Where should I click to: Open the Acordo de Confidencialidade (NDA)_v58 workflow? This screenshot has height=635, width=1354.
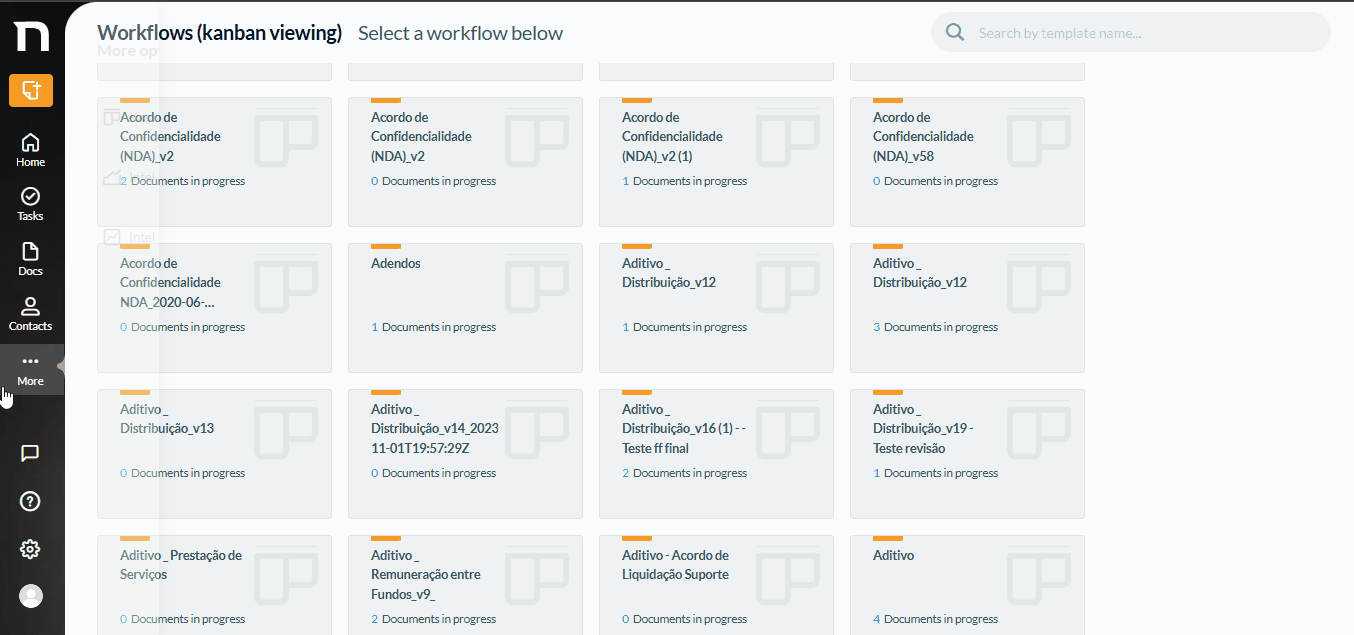click(967, 162)
